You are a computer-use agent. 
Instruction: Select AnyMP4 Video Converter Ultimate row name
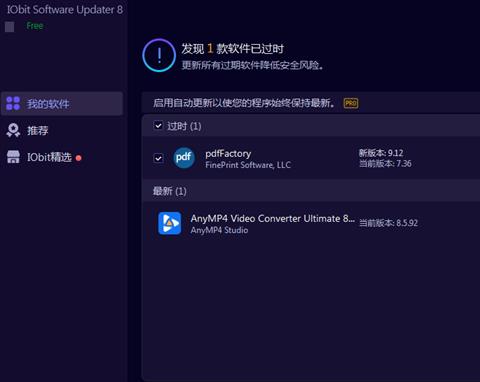click(273, 219)
